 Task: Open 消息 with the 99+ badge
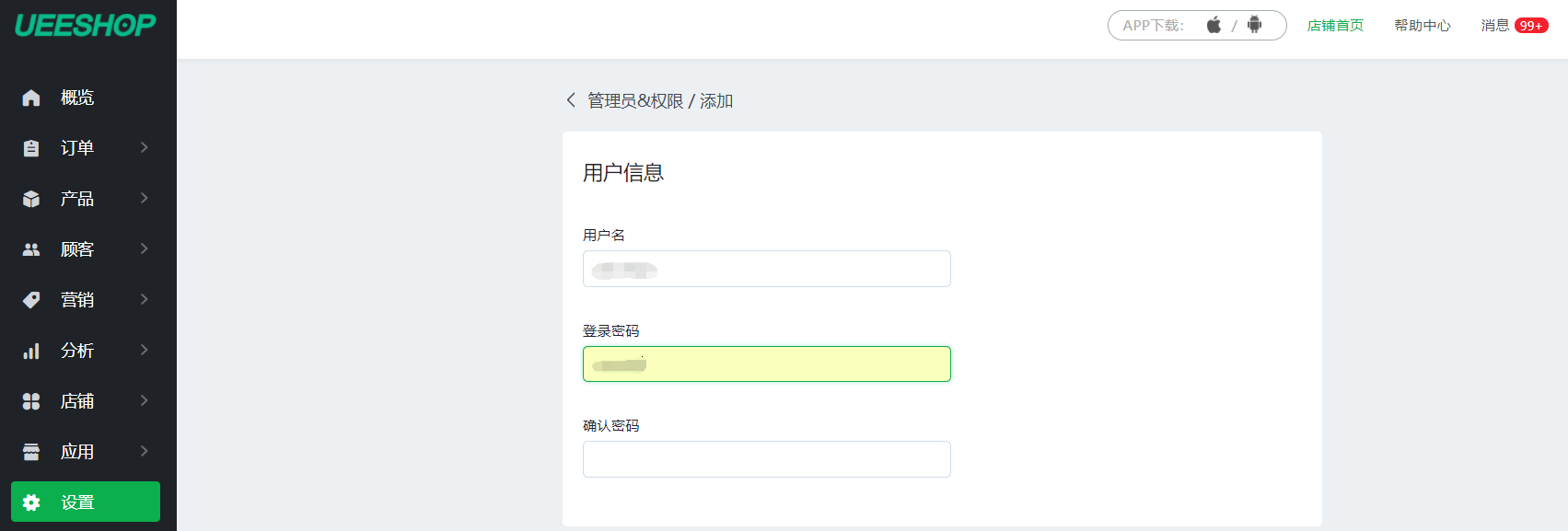pos(1515,26)
